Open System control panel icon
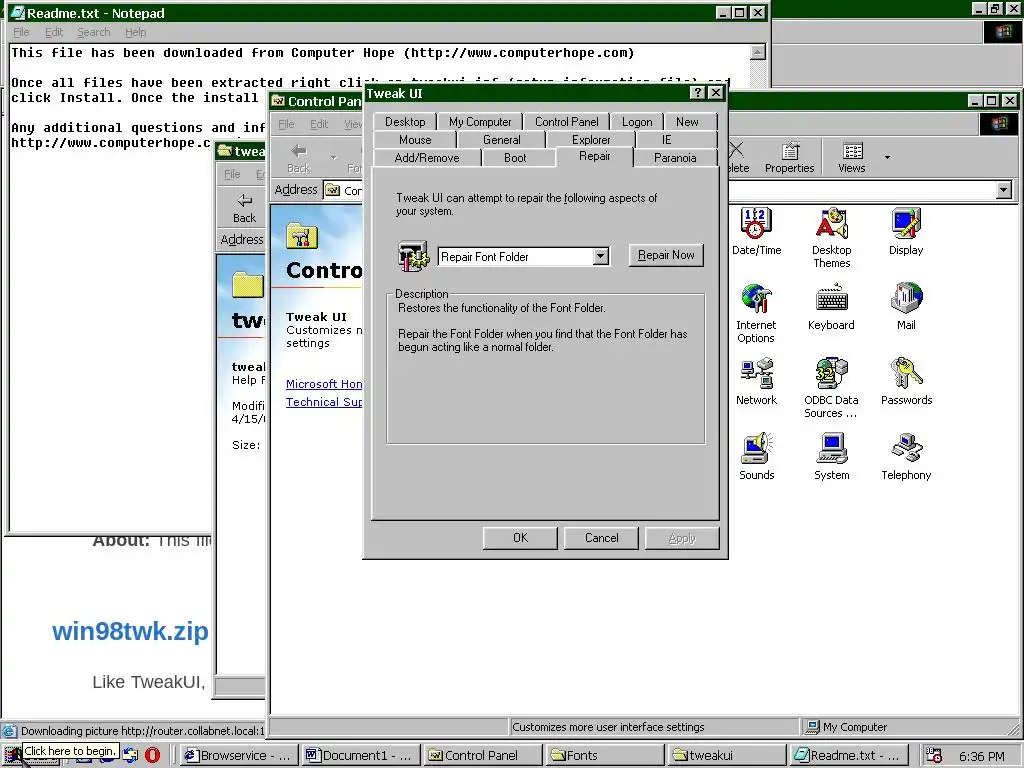1024x768 pixels. [x=831, y=456]
